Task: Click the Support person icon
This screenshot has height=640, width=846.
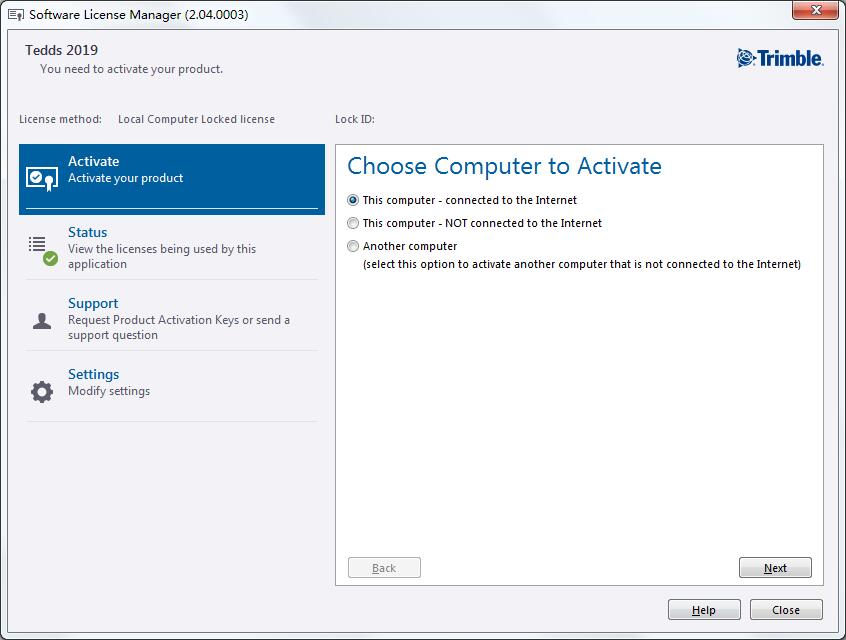Action: pyautogui.click(x=42, y=321)
